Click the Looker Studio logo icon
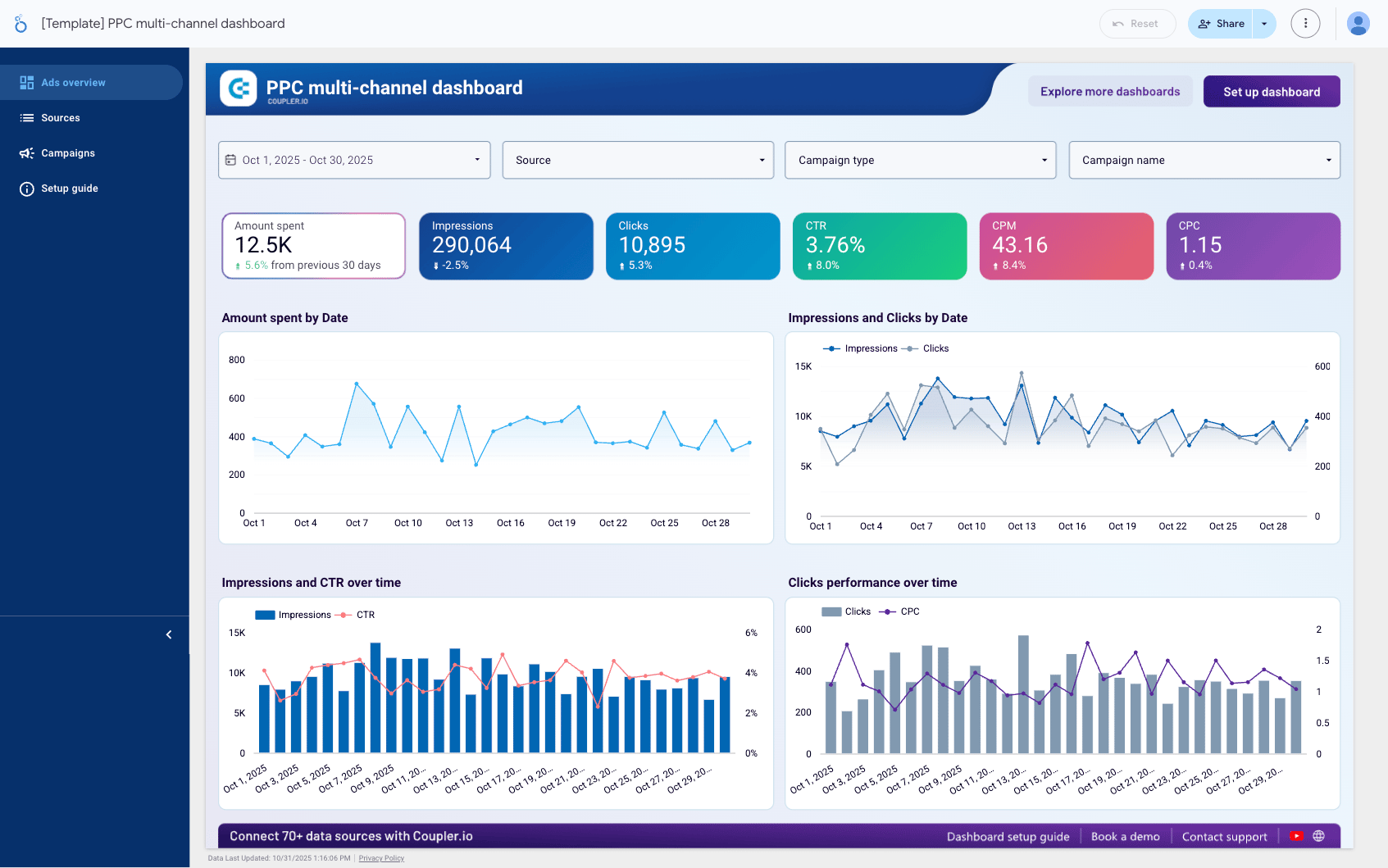 [20, 24]
